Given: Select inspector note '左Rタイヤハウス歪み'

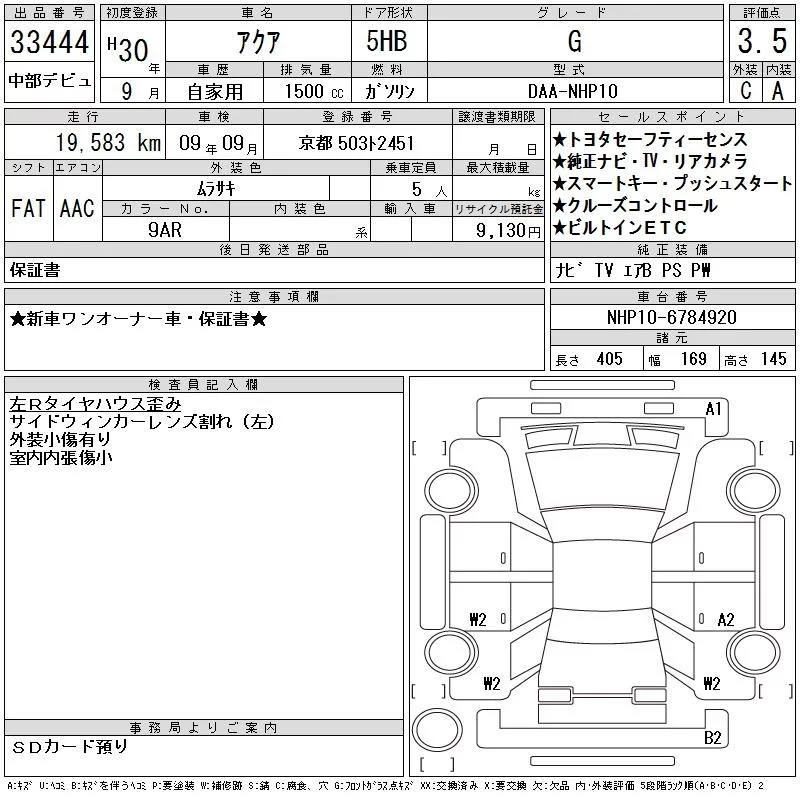Looking at the screenshot, I should click(x=95, y=404).
